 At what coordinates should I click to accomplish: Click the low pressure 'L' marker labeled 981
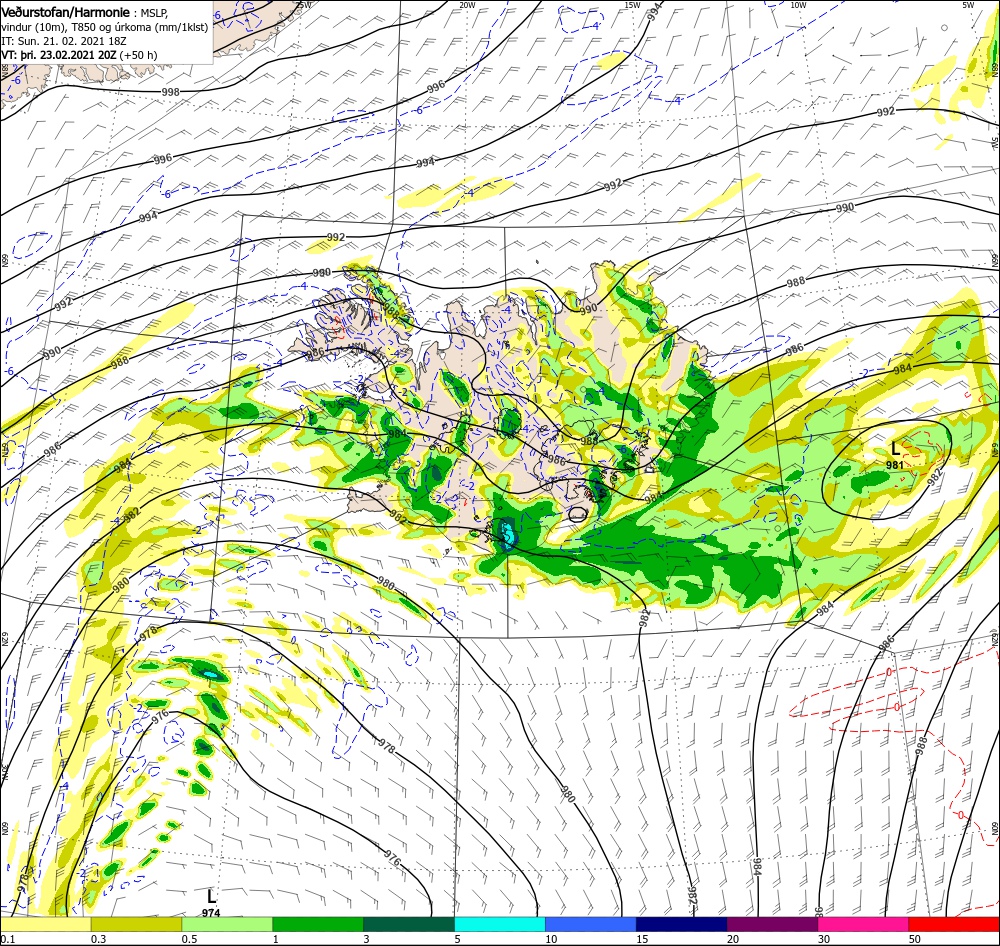pos(895,448)
